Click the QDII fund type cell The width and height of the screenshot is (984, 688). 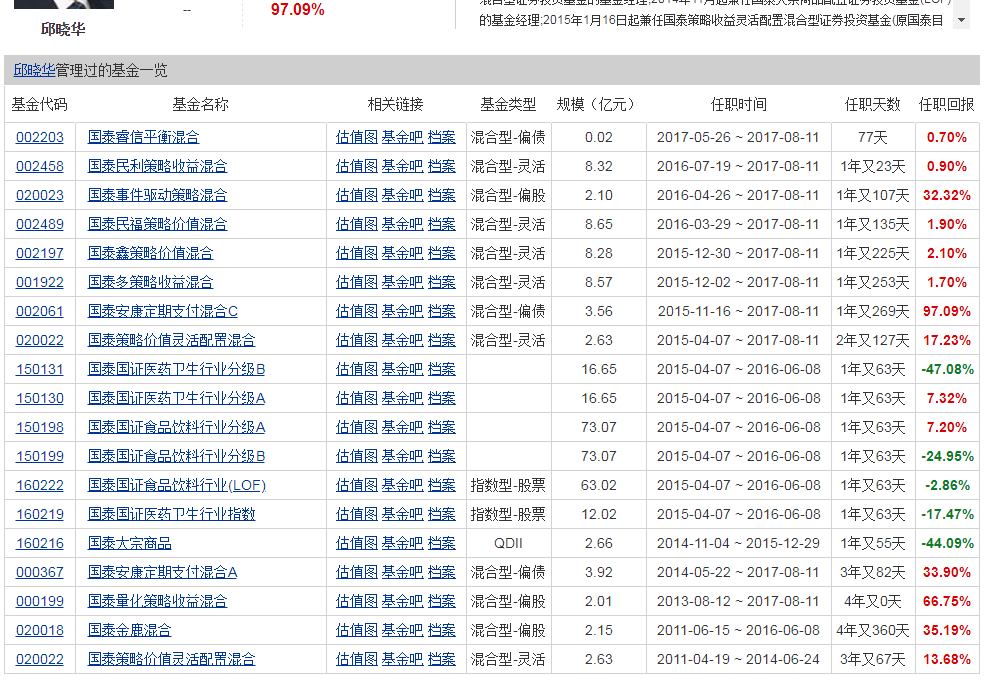(x=508, y=543)
